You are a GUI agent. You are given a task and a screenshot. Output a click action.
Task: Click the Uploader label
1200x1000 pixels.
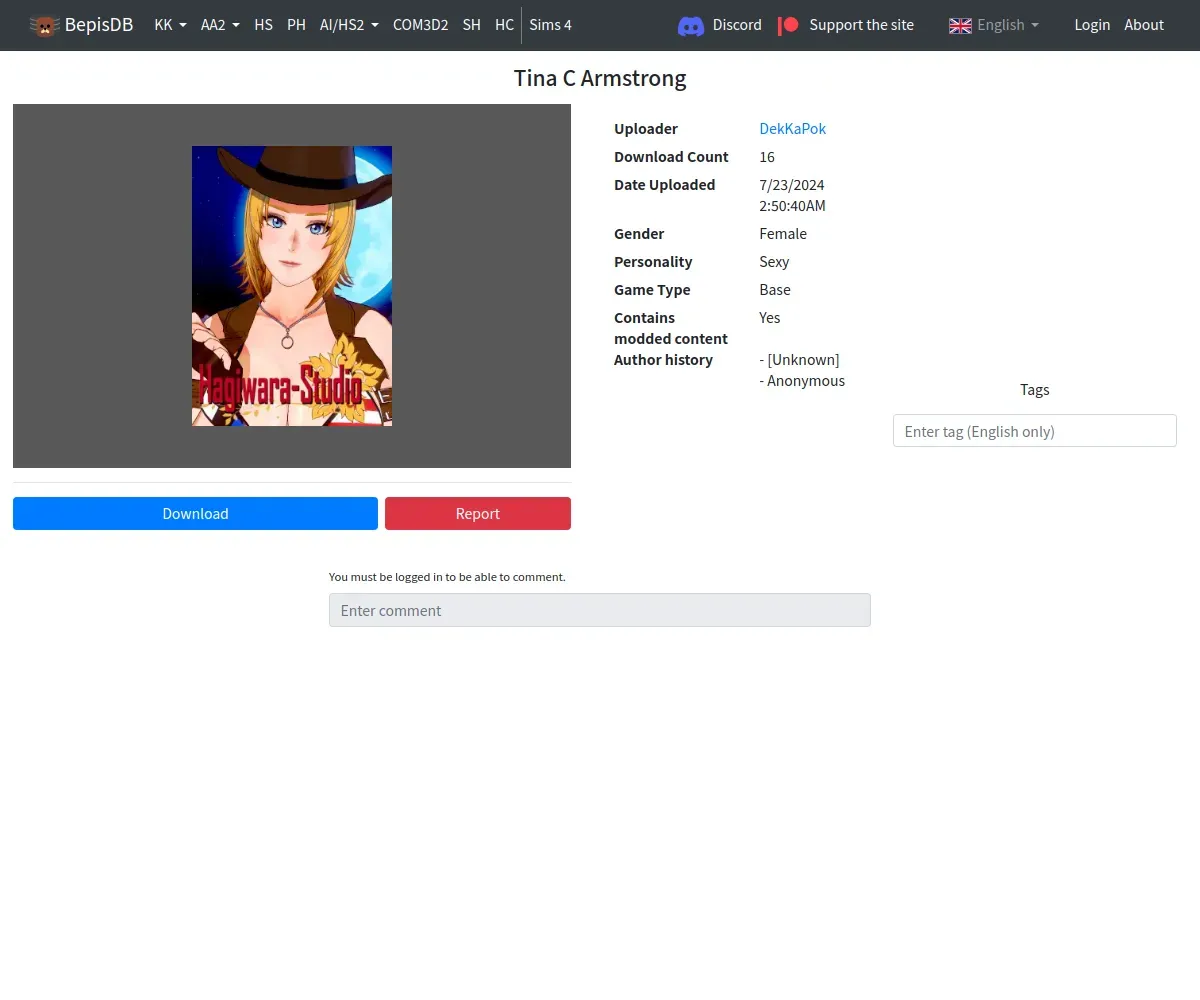[x=646, y=129]
